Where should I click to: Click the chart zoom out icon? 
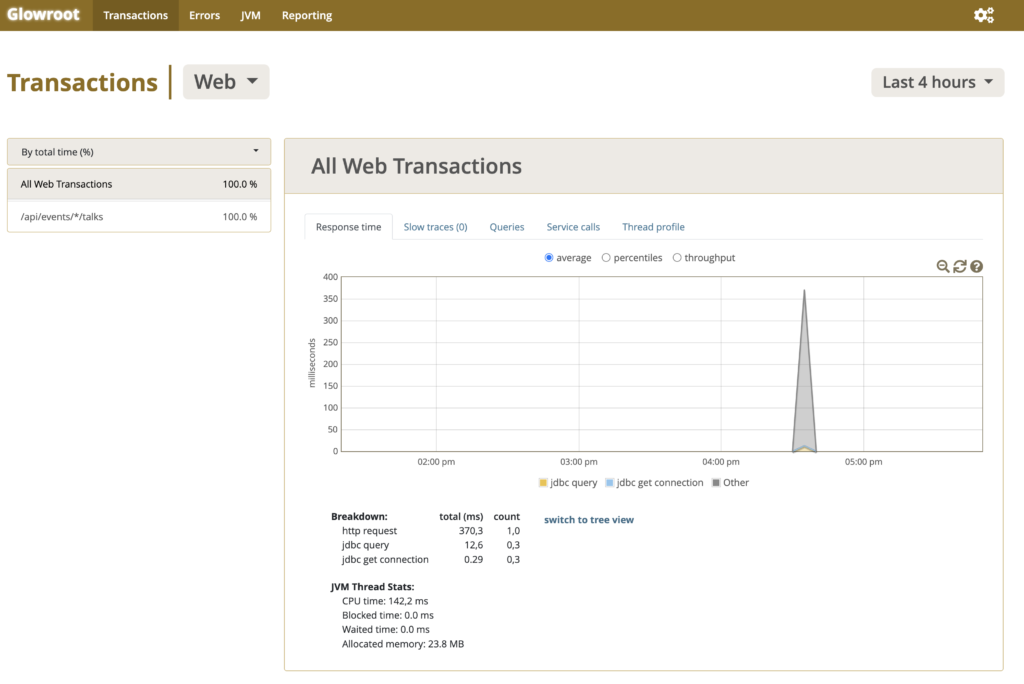point(943,266)
